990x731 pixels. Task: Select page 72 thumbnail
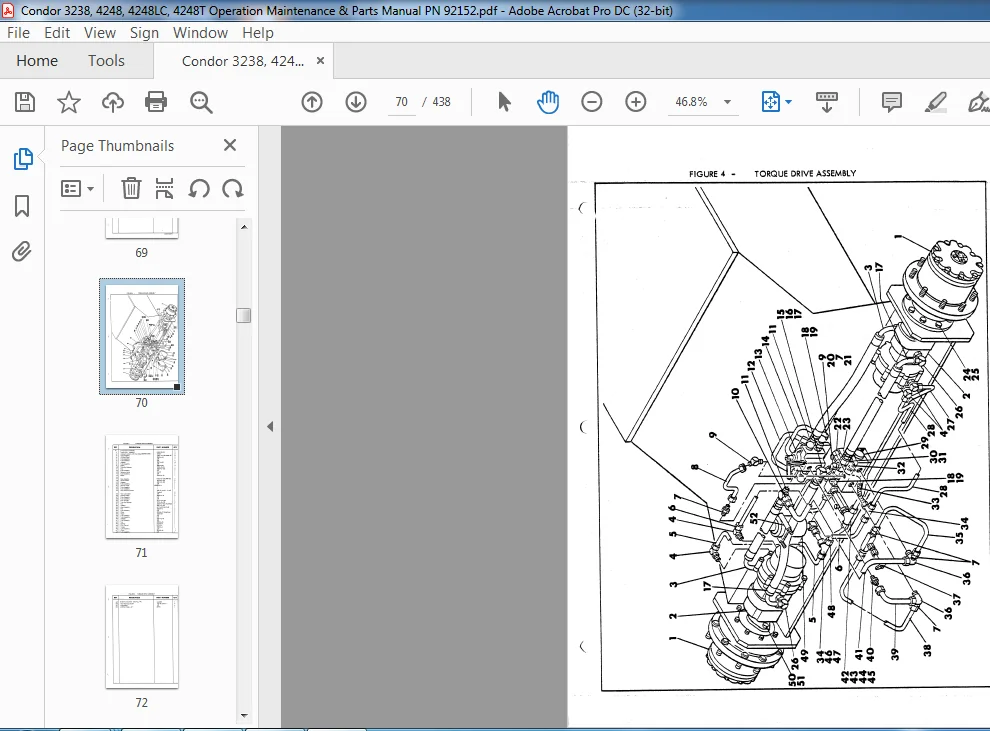click(142, 637)
